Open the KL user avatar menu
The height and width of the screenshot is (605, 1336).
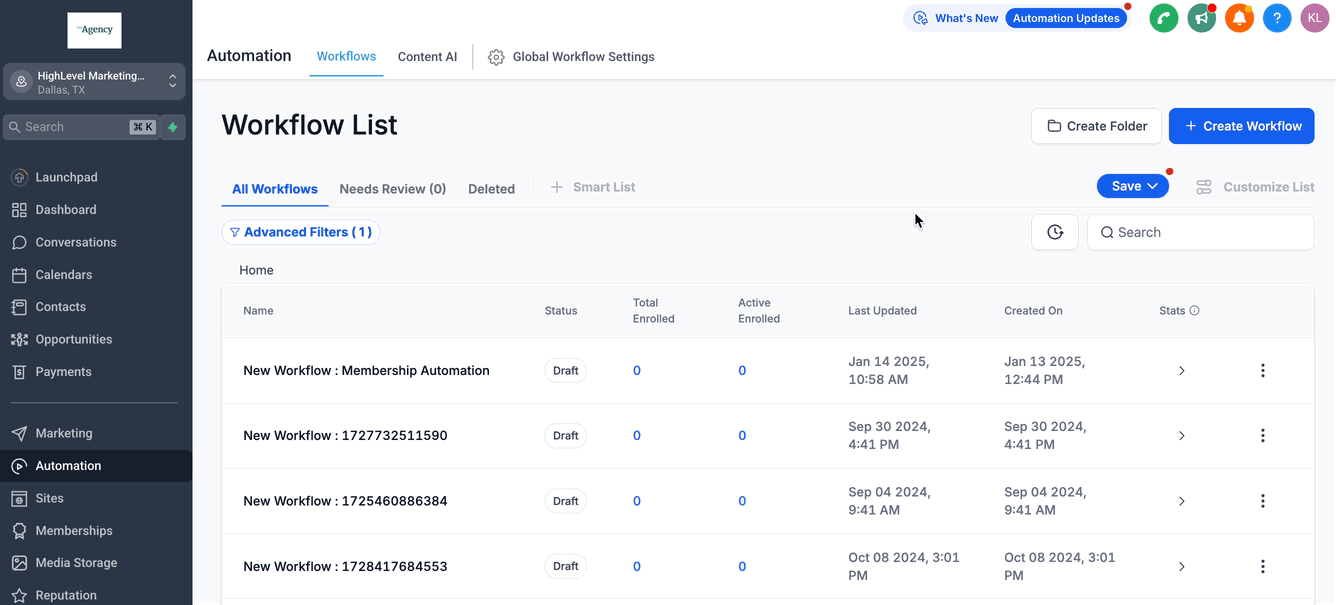coord(1314,18)
